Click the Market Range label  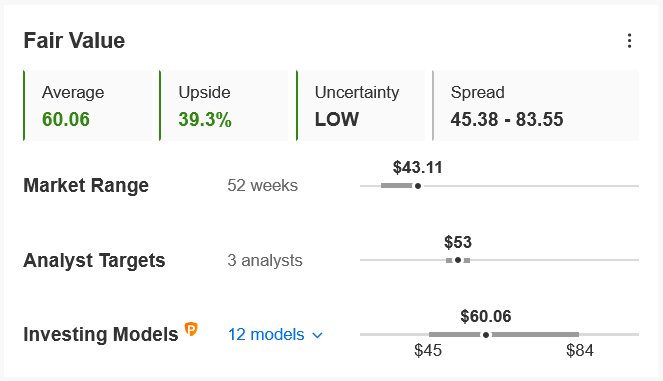(86, 185)
